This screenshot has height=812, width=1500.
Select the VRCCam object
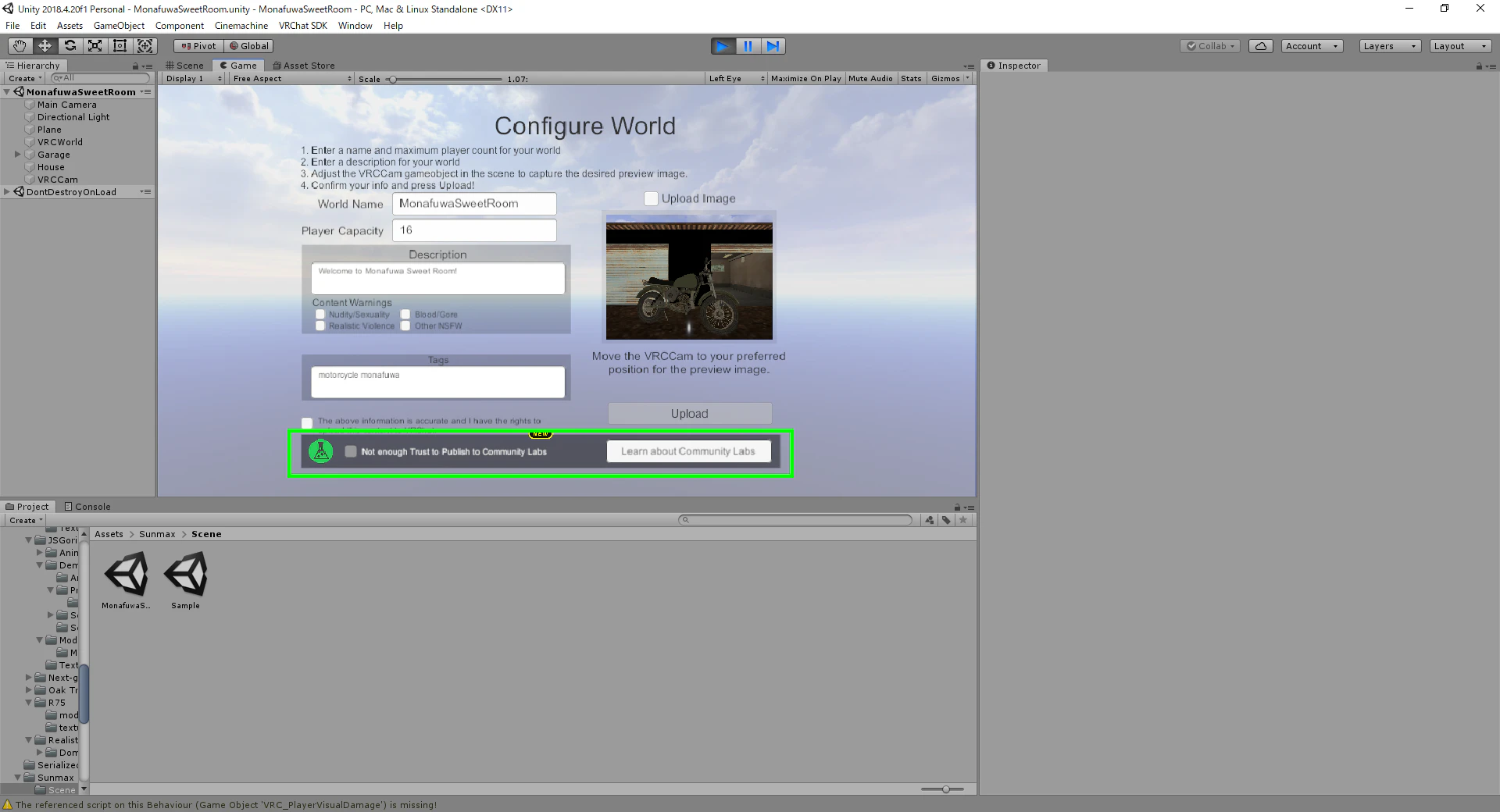pyautogui.click(x=58, y=180)
